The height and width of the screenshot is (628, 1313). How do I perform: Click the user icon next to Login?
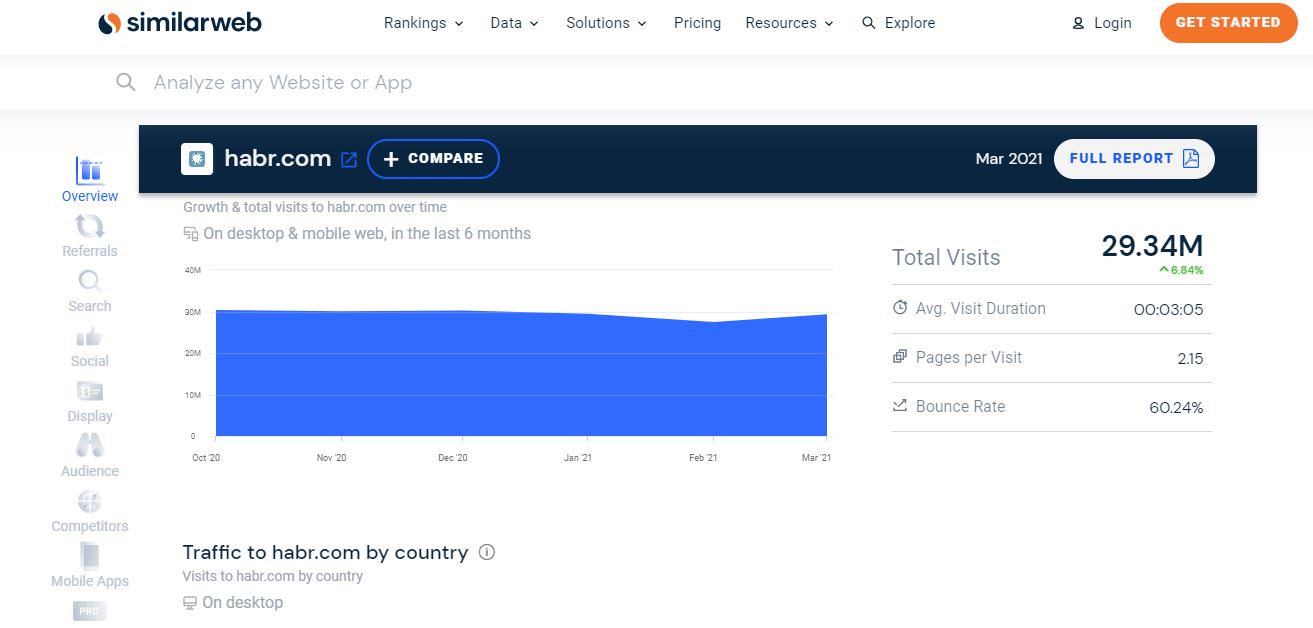coord(1078,23)
